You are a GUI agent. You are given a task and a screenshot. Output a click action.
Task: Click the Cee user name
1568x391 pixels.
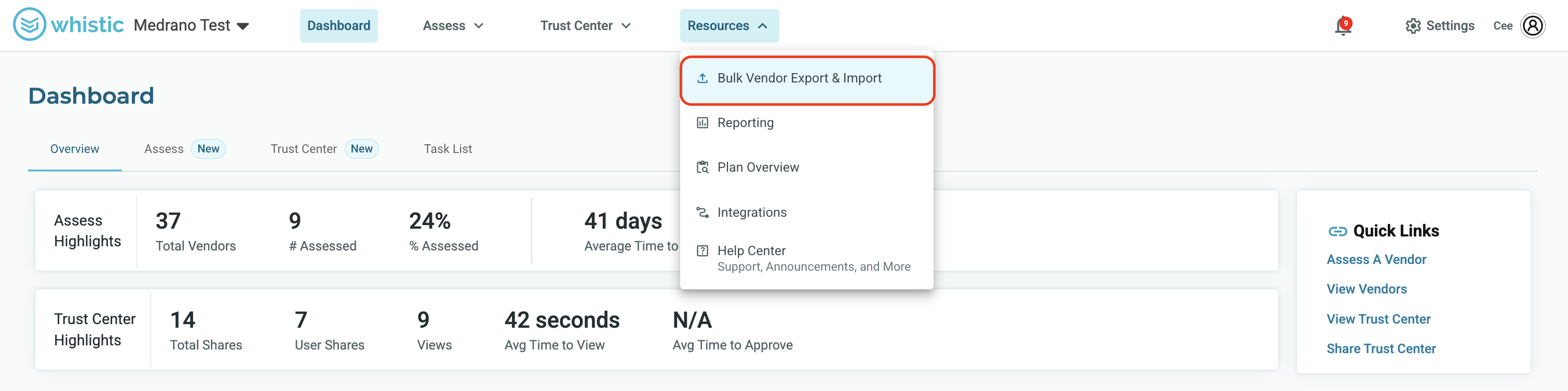(x=1502, y=25)
